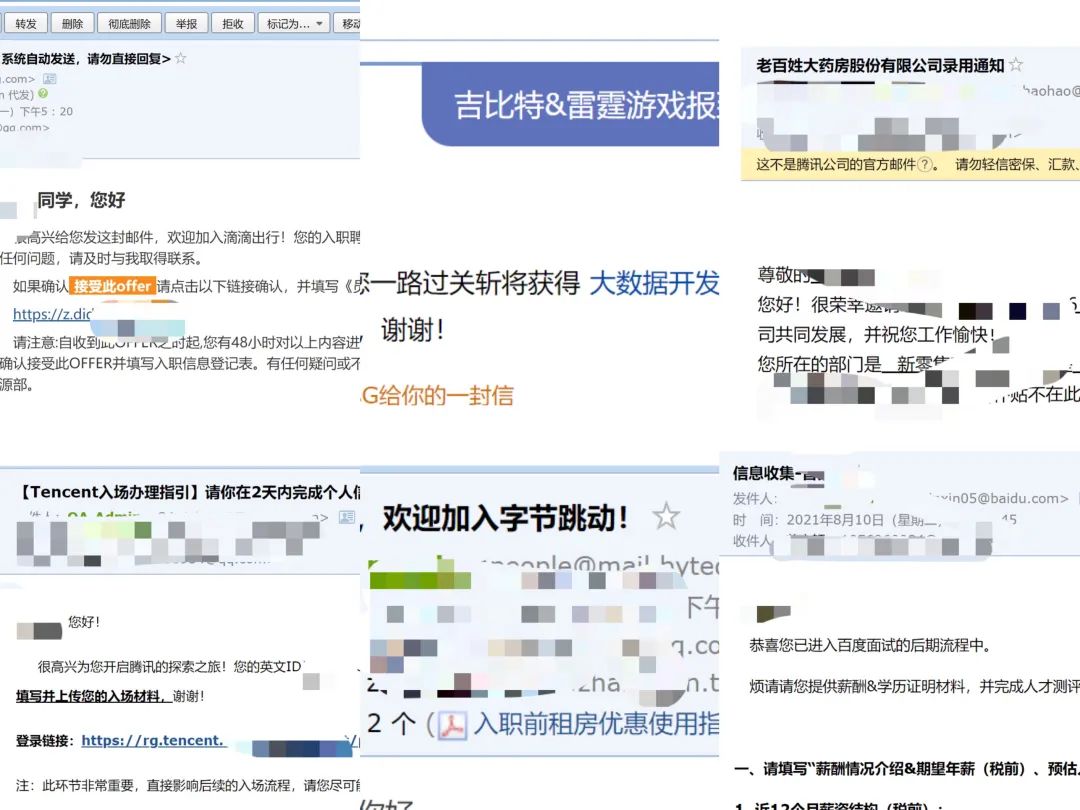Click the 信息收集 email subject

pyautogui.click(x=778, y=473)
